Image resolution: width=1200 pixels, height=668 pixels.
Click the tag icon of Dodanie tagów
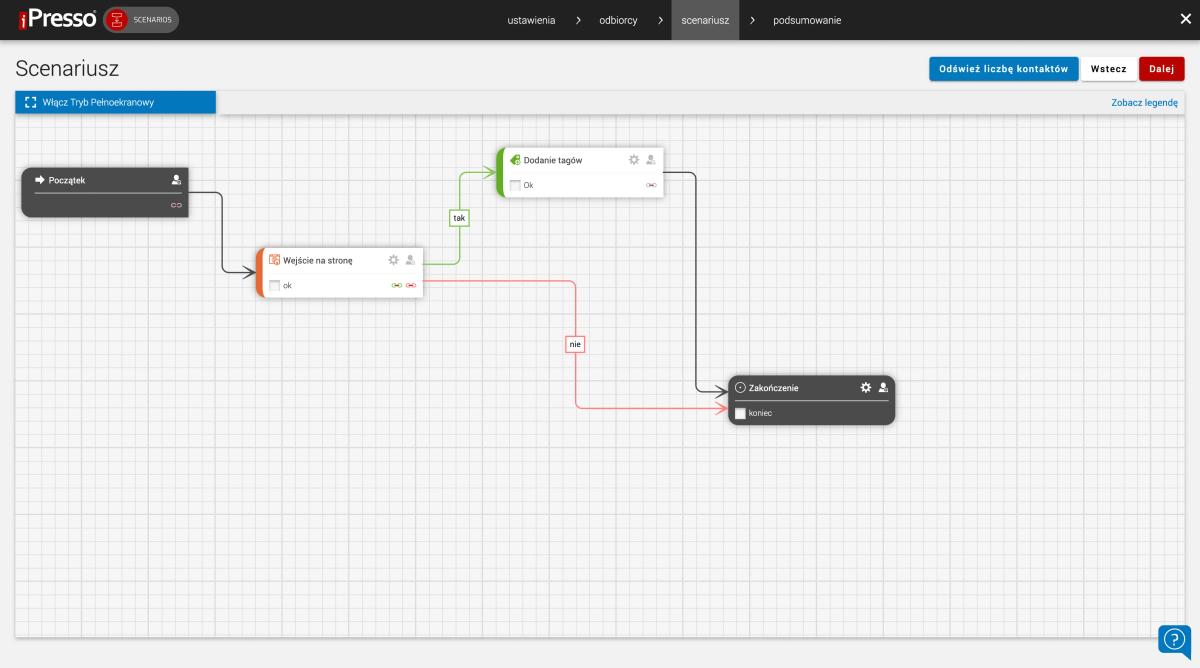[x=516, y=160]
